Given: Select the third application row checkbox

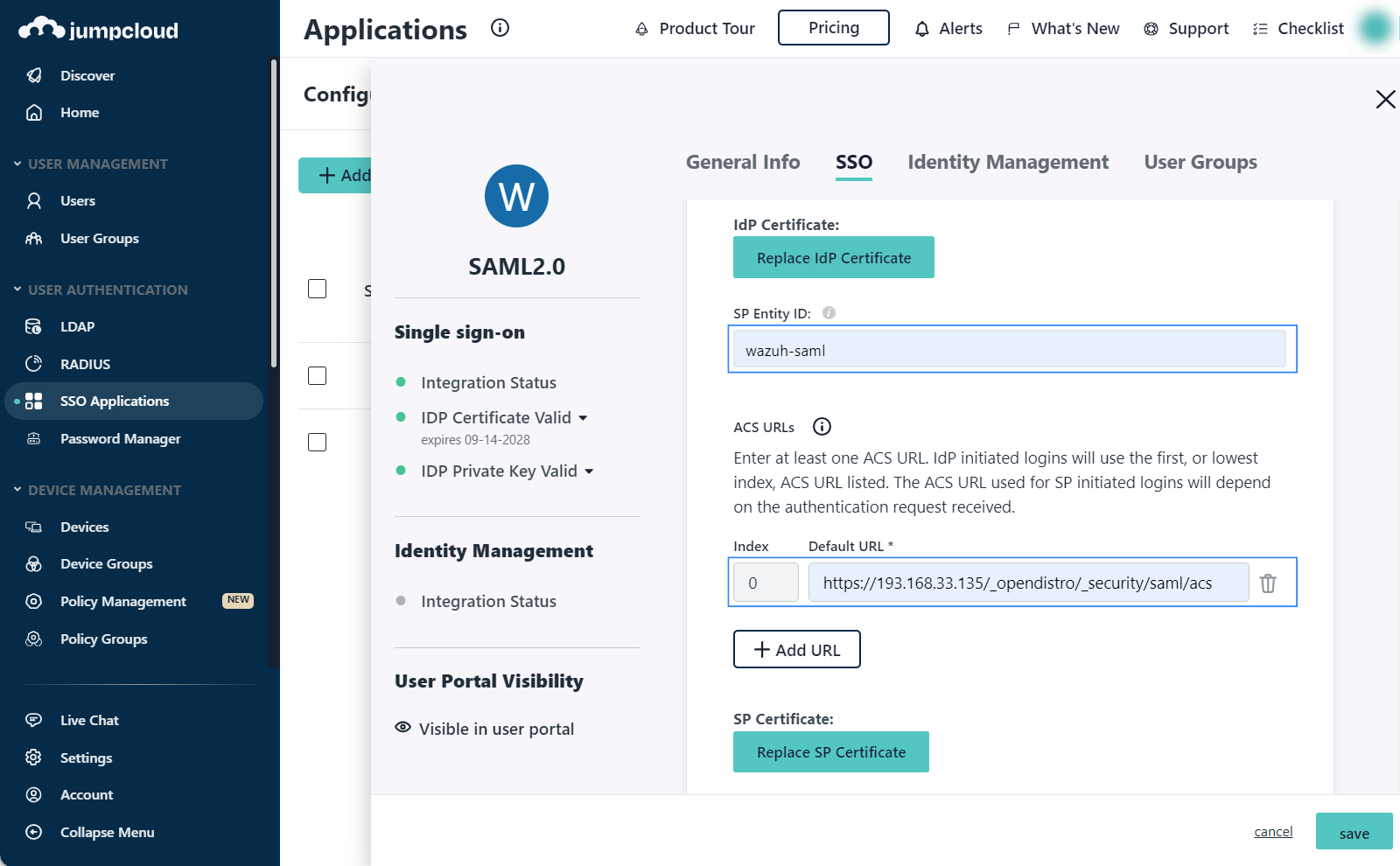Looking at the screenshot, I should click(318, 442).
